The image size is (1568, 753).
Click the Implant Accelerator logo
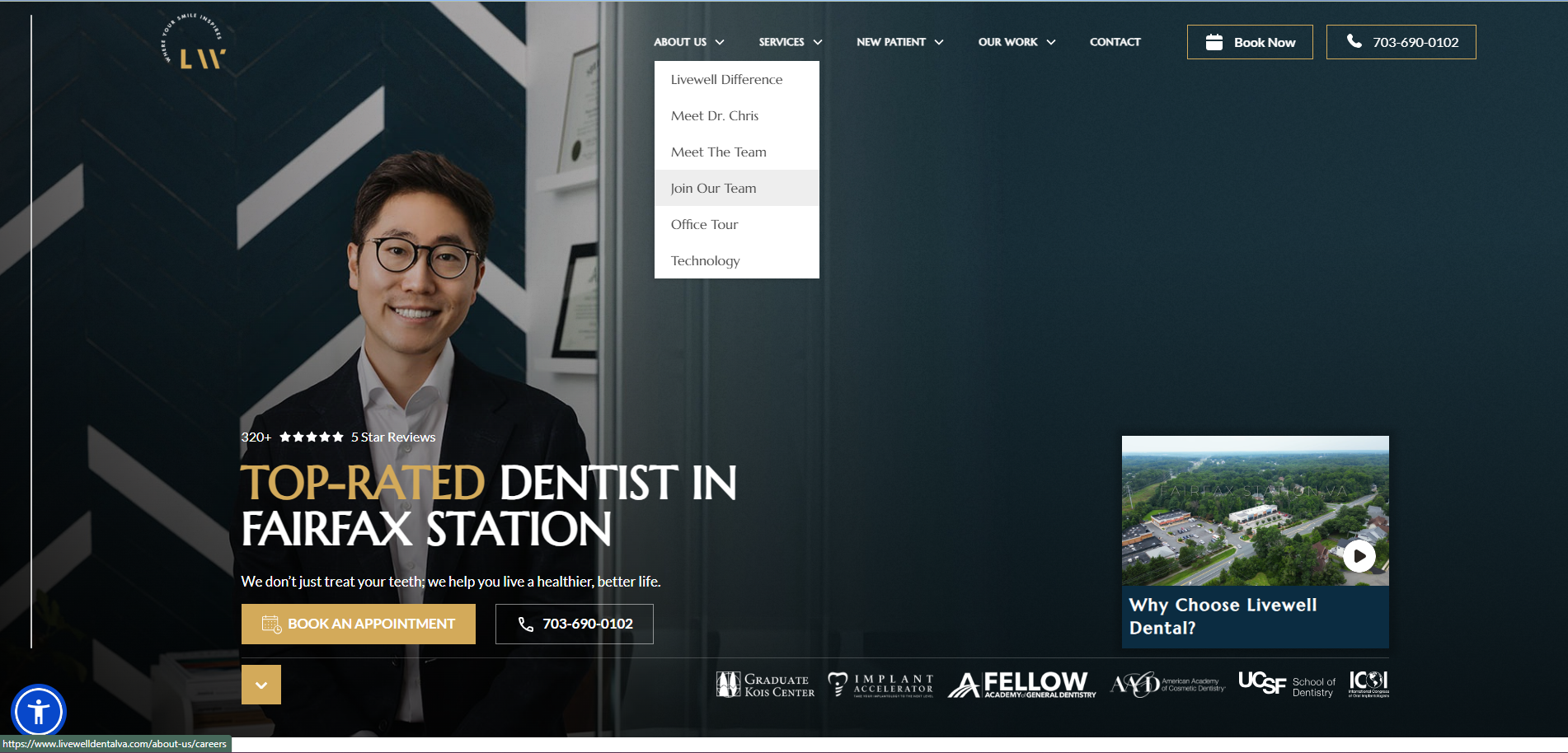[x=880, y=685]
